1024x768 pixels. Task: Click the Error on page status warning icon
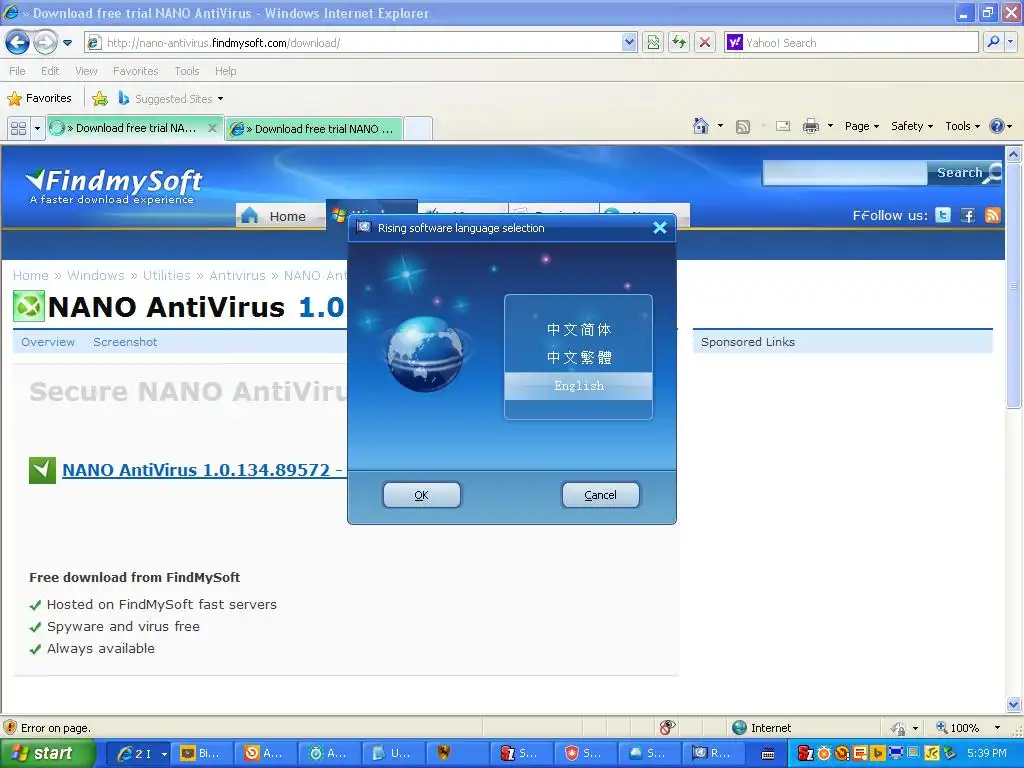click(x=10, y=728)
